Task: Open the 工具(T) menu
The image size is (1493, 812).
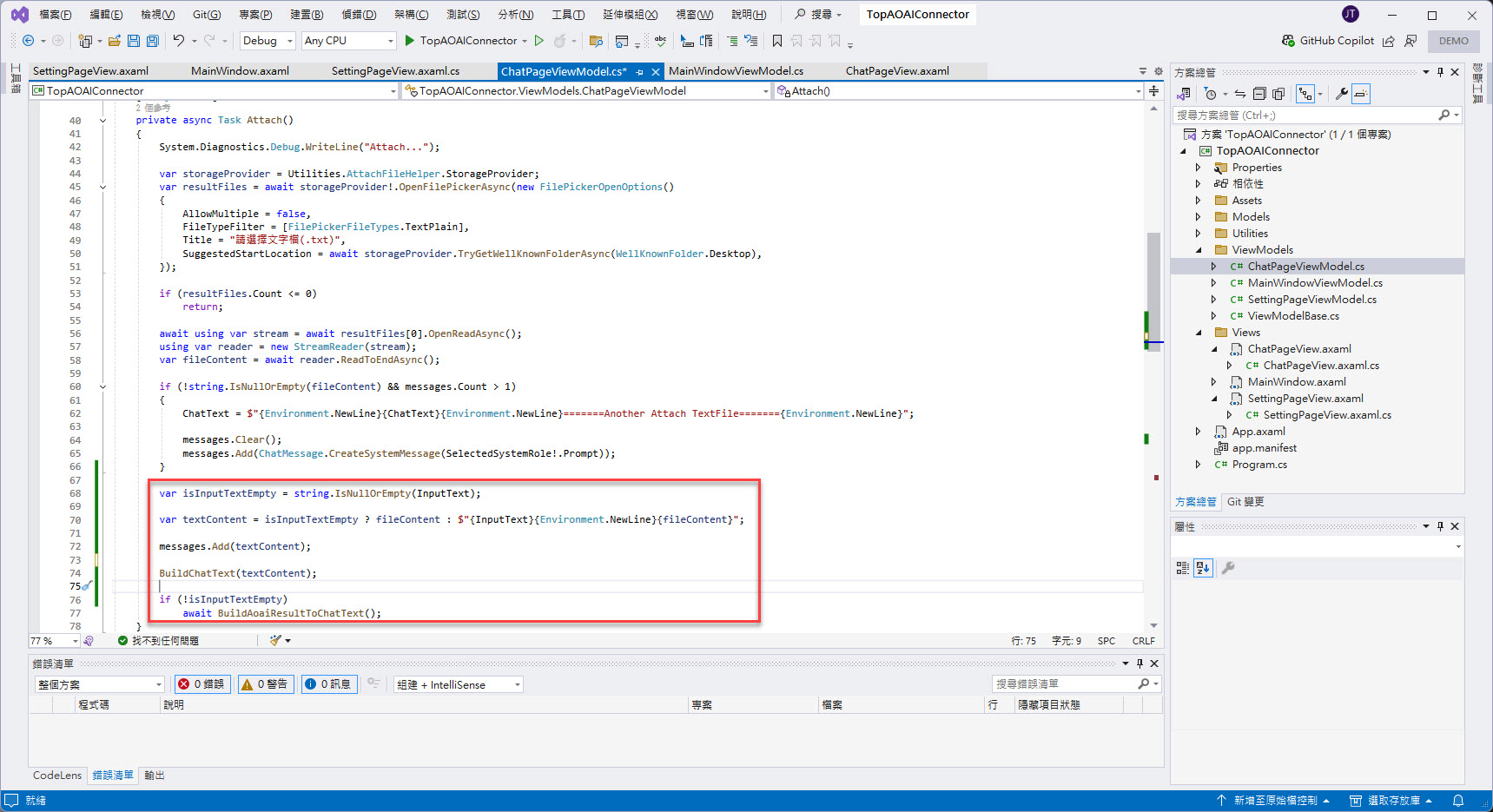Action: click(568, 14)
